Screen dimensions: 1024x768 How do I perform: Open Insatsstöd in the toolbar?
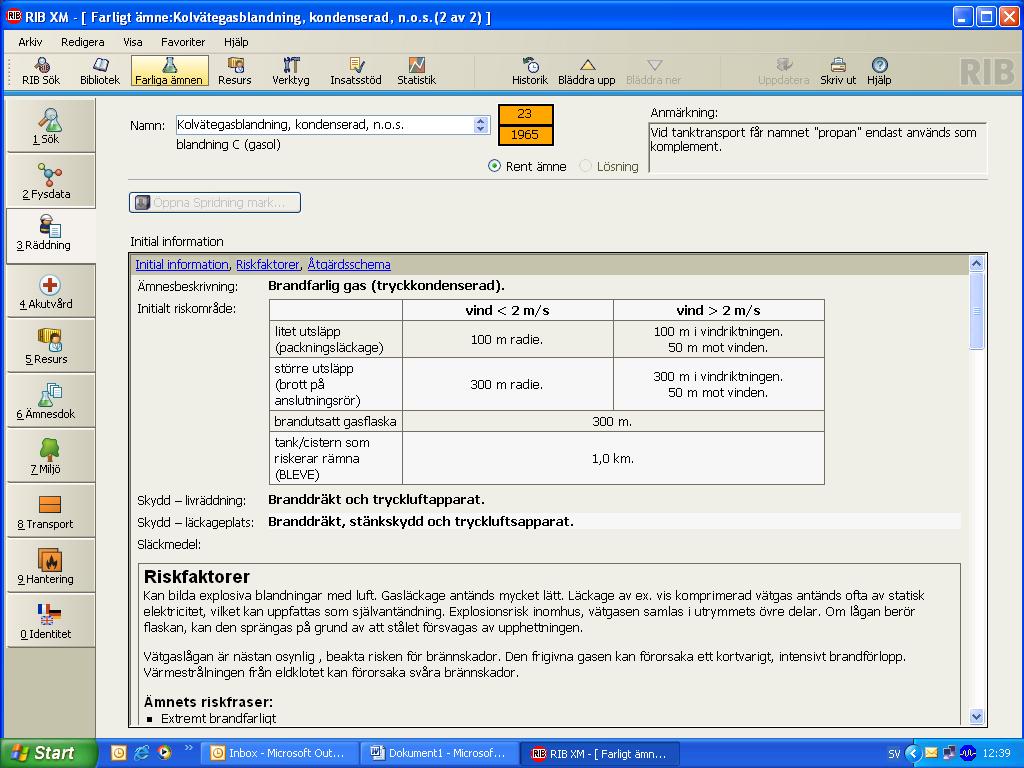(x=355, y=71)
